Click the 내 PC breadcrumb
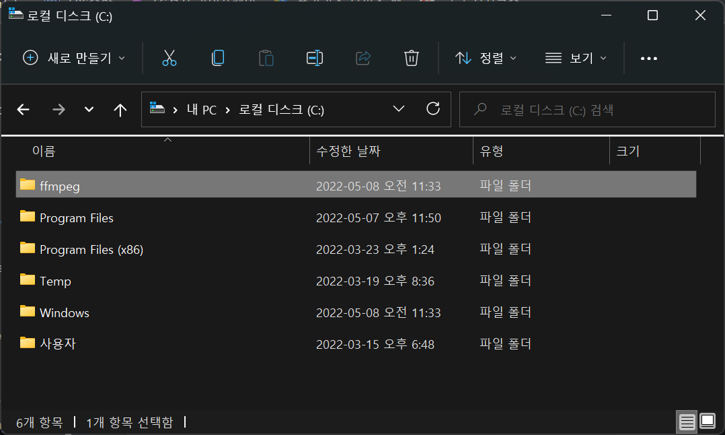The width and height of the screenshot is (725, 435). coord(201,110)
